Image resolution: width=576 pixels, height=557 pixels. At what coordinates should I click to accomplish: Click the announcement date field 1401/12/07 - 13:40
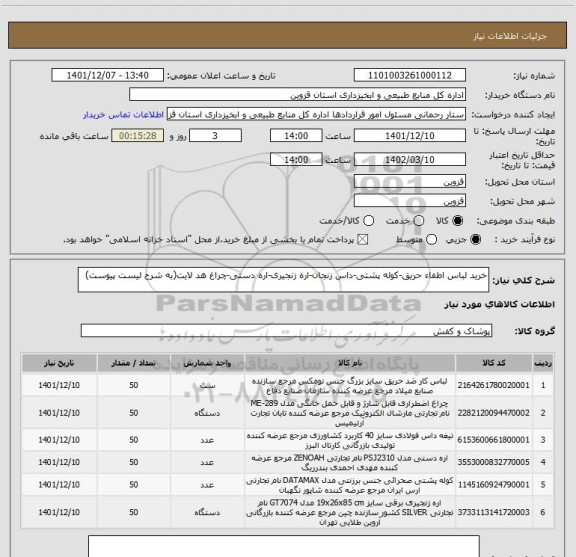[108, 75]
